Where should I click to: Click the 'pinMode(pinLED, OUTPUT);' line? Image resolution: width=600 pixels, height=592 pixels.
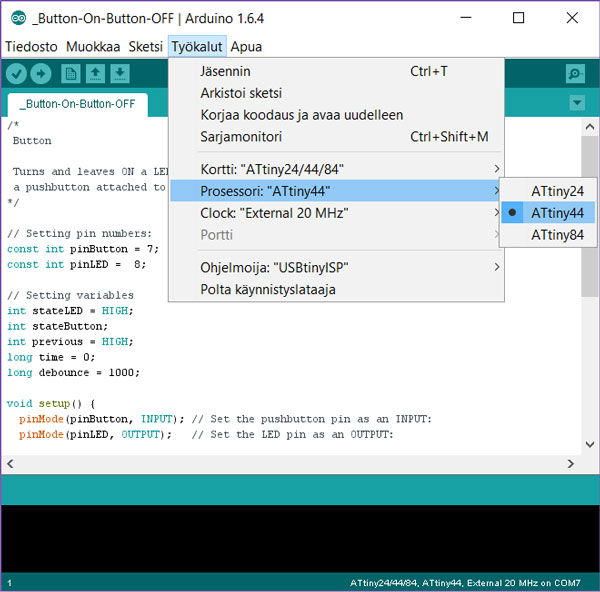pyautogui.click(x=95, y=434)
